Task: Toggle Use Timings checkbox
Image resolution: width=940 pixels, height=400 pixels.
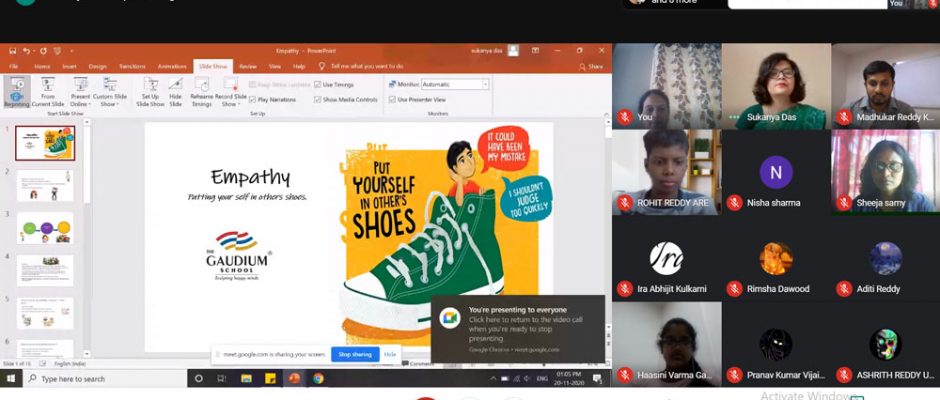Action: [318, 85]
